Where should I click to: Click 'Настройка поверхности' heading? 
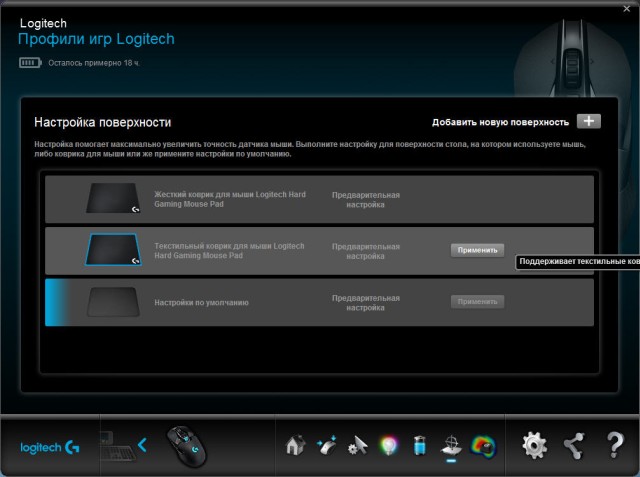click(102, 122)
